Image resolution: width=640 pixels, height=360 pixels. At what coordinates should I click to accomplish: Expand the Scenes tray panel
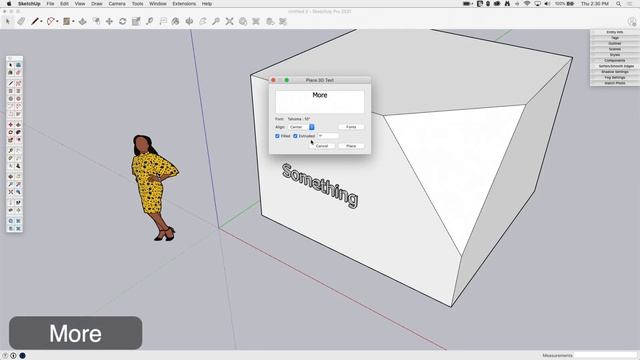coord(615,49)
